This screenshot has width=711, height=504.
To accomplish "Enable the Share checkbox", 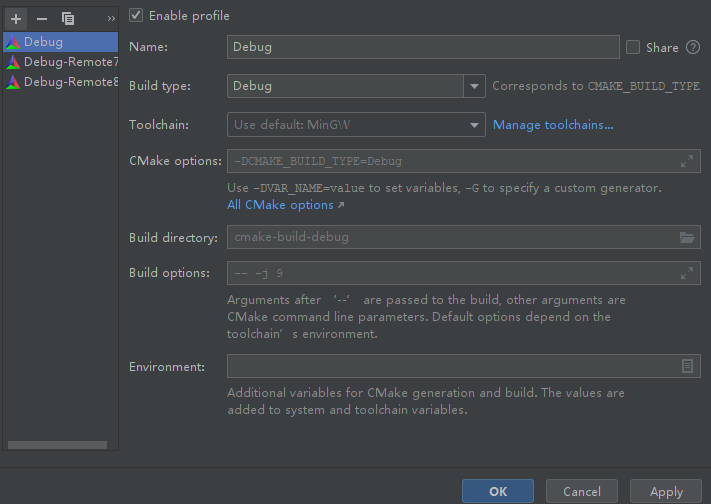I will pyautogui.click(x=633, y=47).
